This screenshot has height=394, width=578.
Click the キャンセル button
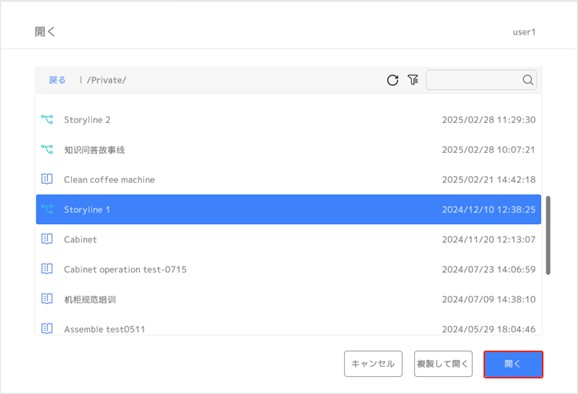click(x=373, y=364)
